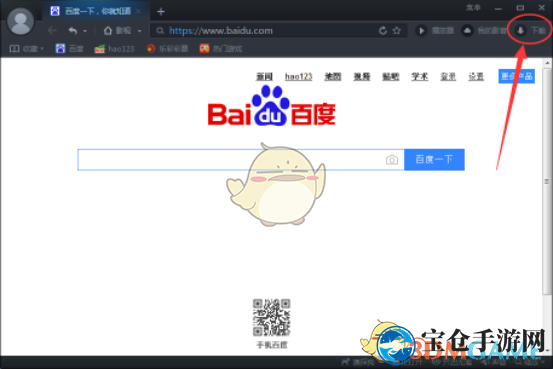The image size is (553, 369).
Task: Click the vertical page scrollbar thumb
Action: click(x=547, y=182)
